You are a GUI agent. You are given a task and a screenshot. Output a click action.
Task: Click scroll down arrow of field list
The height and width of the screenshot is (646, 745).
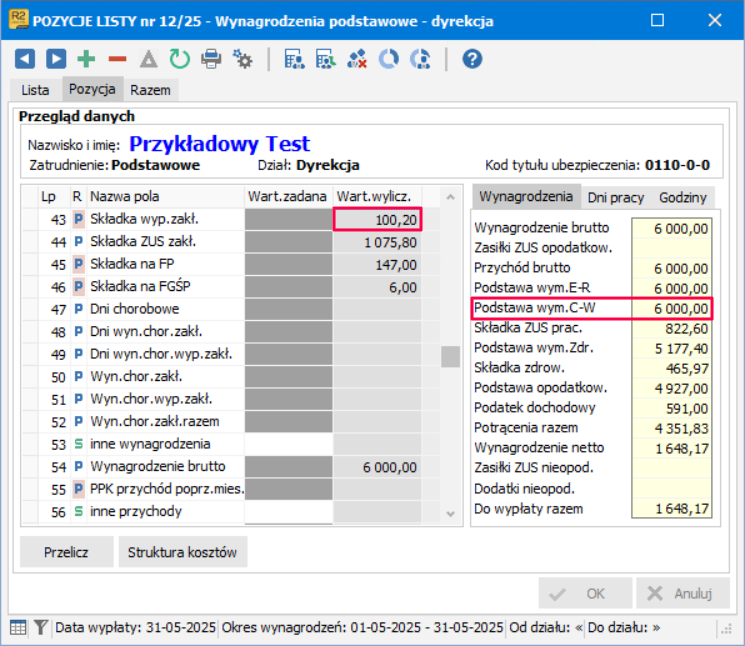(450, 513)
